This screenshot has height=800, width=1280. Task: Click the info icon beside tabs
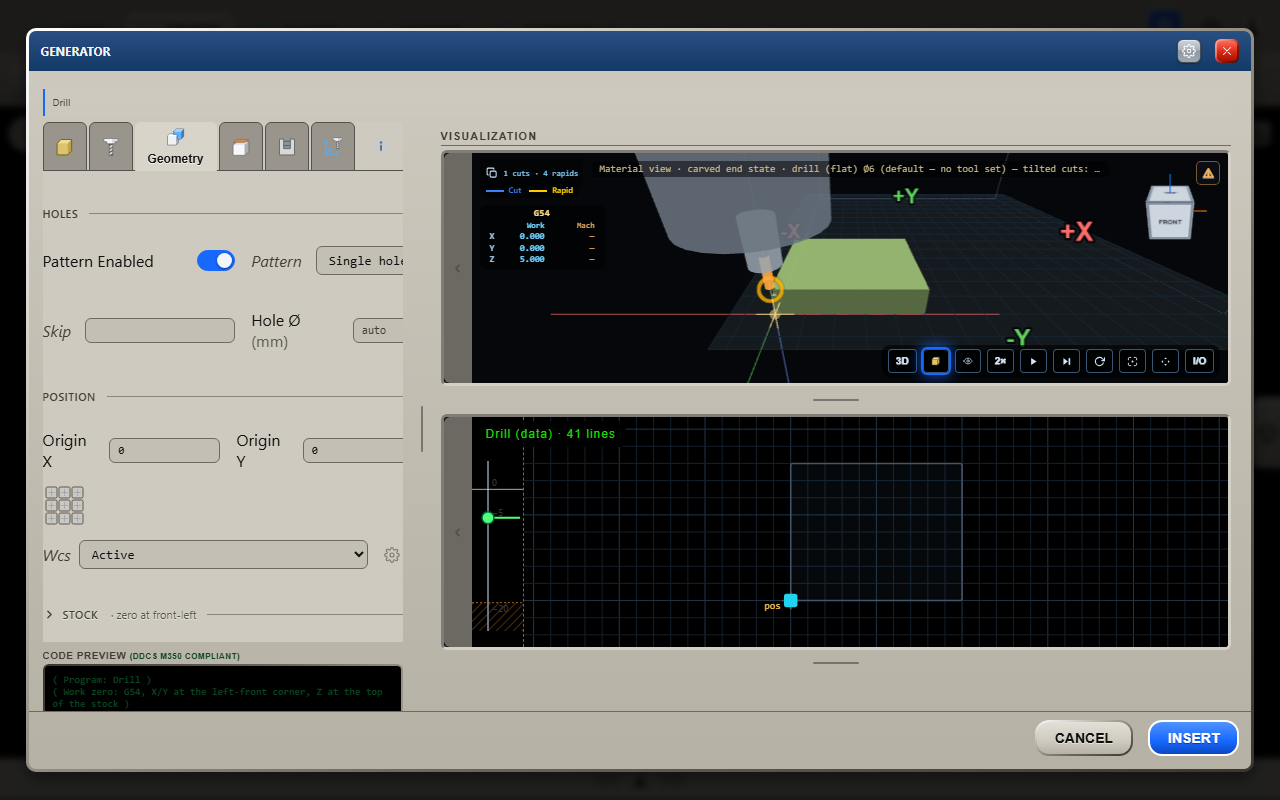coord(381,146)
